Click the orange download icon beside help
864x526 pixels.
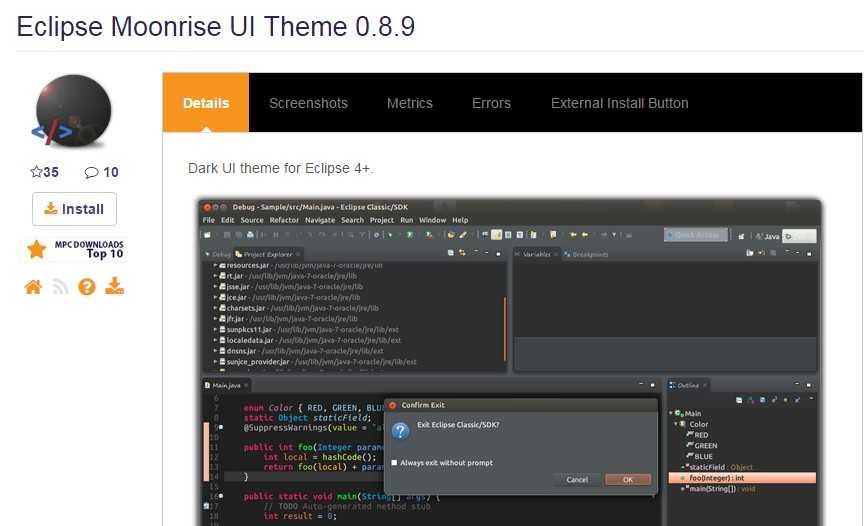[x=114, y=286]
